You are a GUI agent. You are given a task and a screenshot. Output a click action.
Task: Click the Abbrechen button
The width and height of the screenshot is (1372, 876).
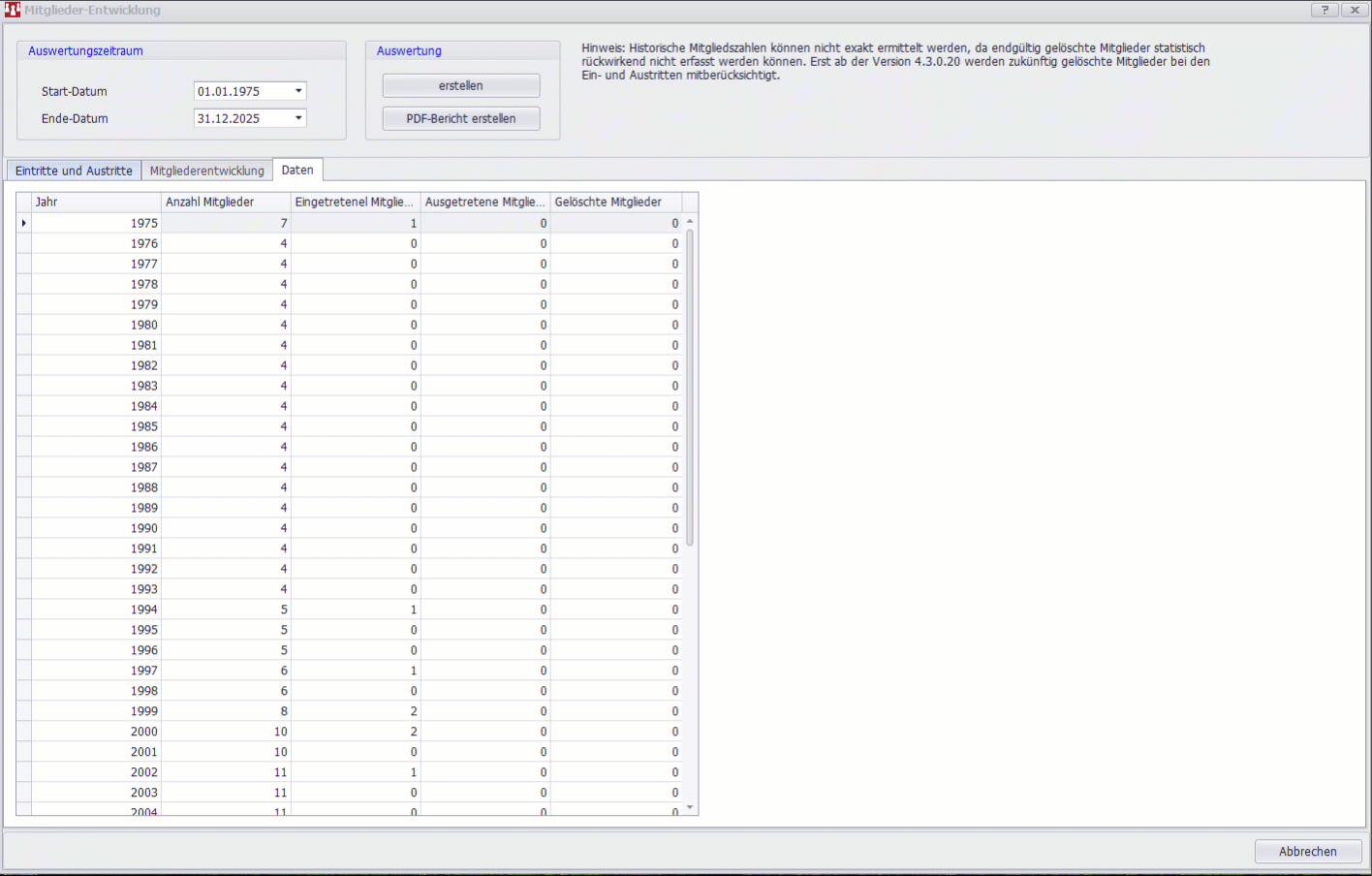tap(1307, 851)
